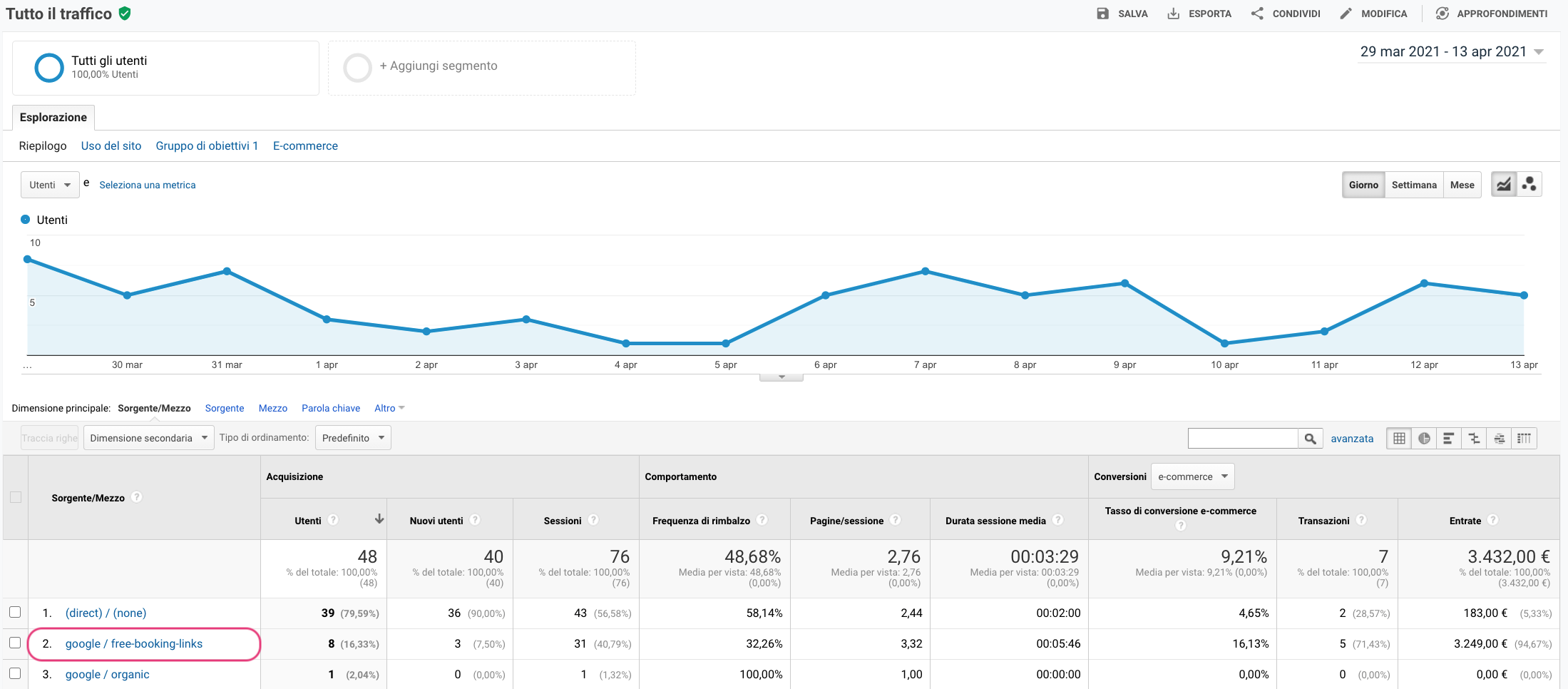Click the Modifica pencil icon

[x=1346, y=14]
